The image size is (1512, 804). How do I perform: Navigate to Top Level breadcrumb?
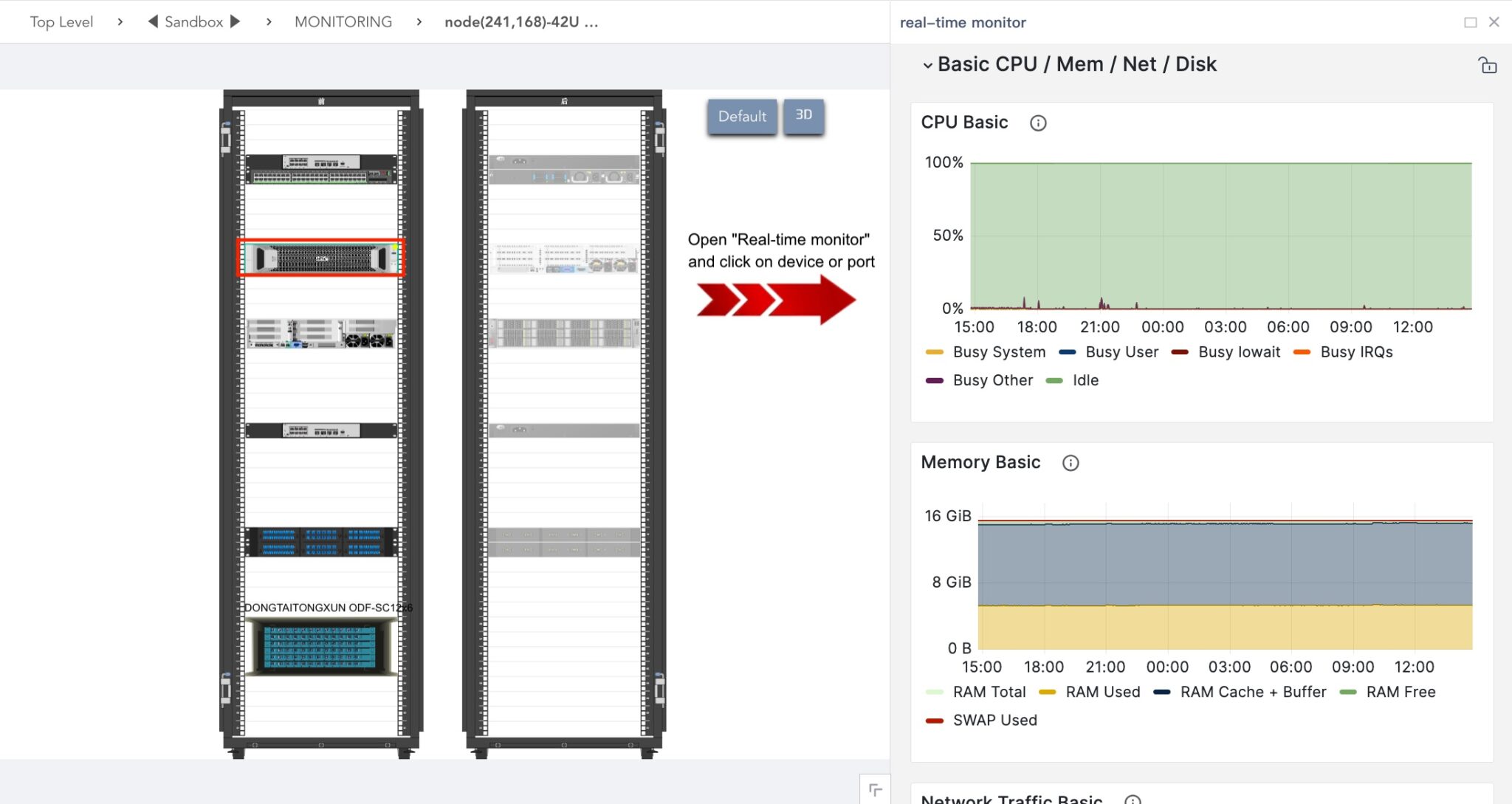[x=61, y=21]
